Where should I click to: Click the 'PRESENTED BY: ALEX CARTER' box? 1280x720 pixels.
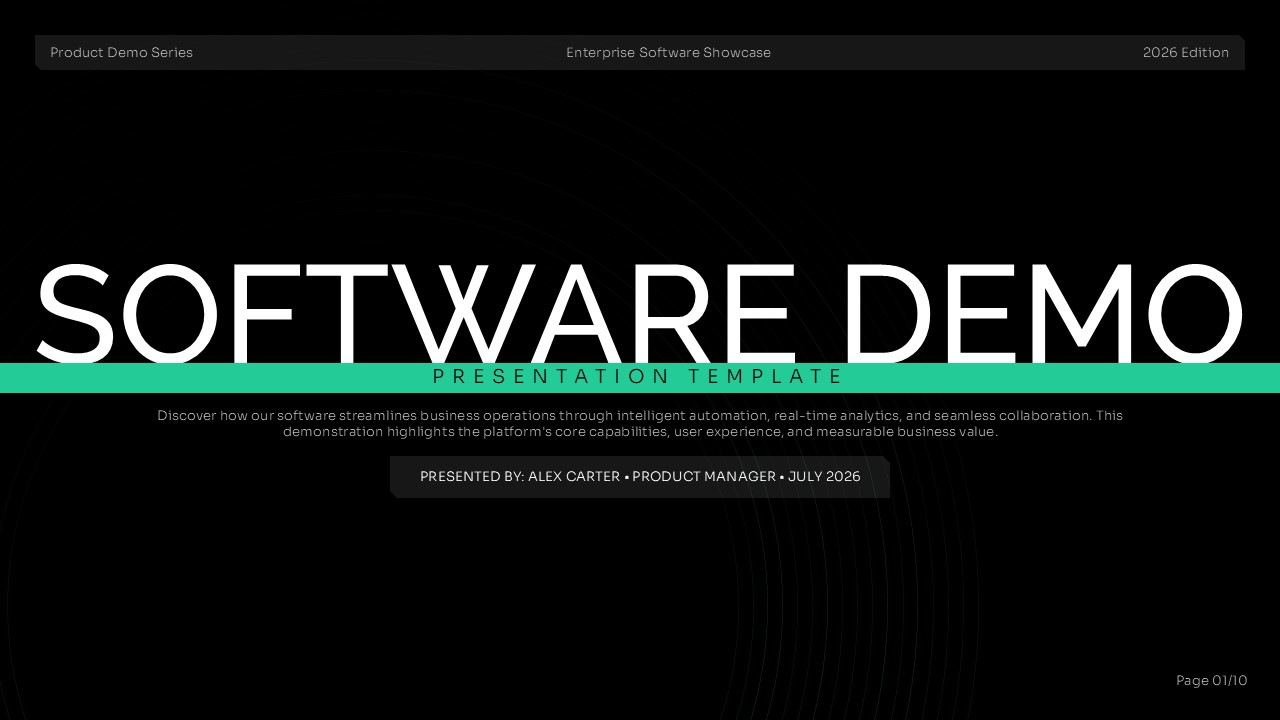pos(640,477)
